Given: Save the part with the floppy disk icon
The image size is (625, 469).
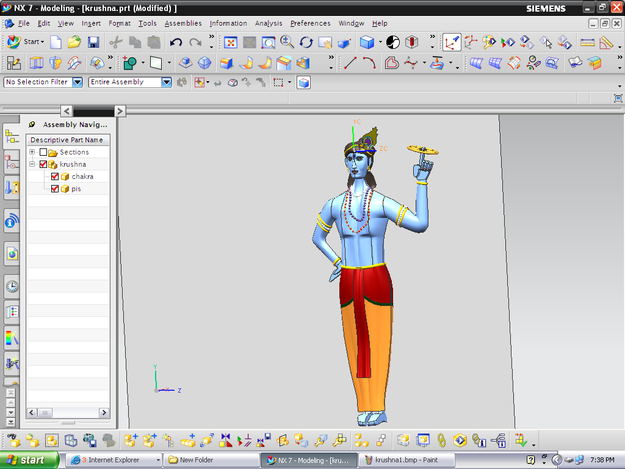Looking at the screenshot, I should [93, 42].
